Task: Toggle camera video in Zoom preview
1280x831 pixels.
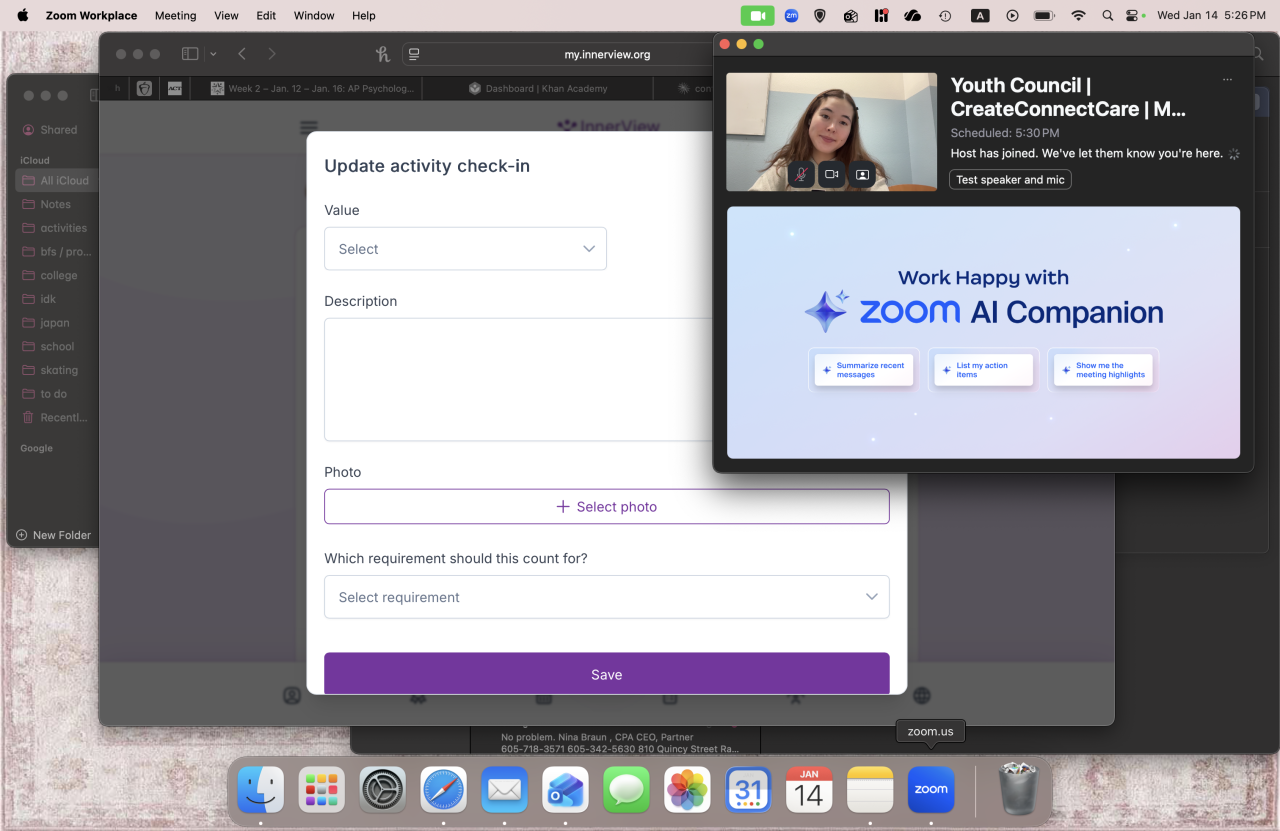Action: click(831, 174)
